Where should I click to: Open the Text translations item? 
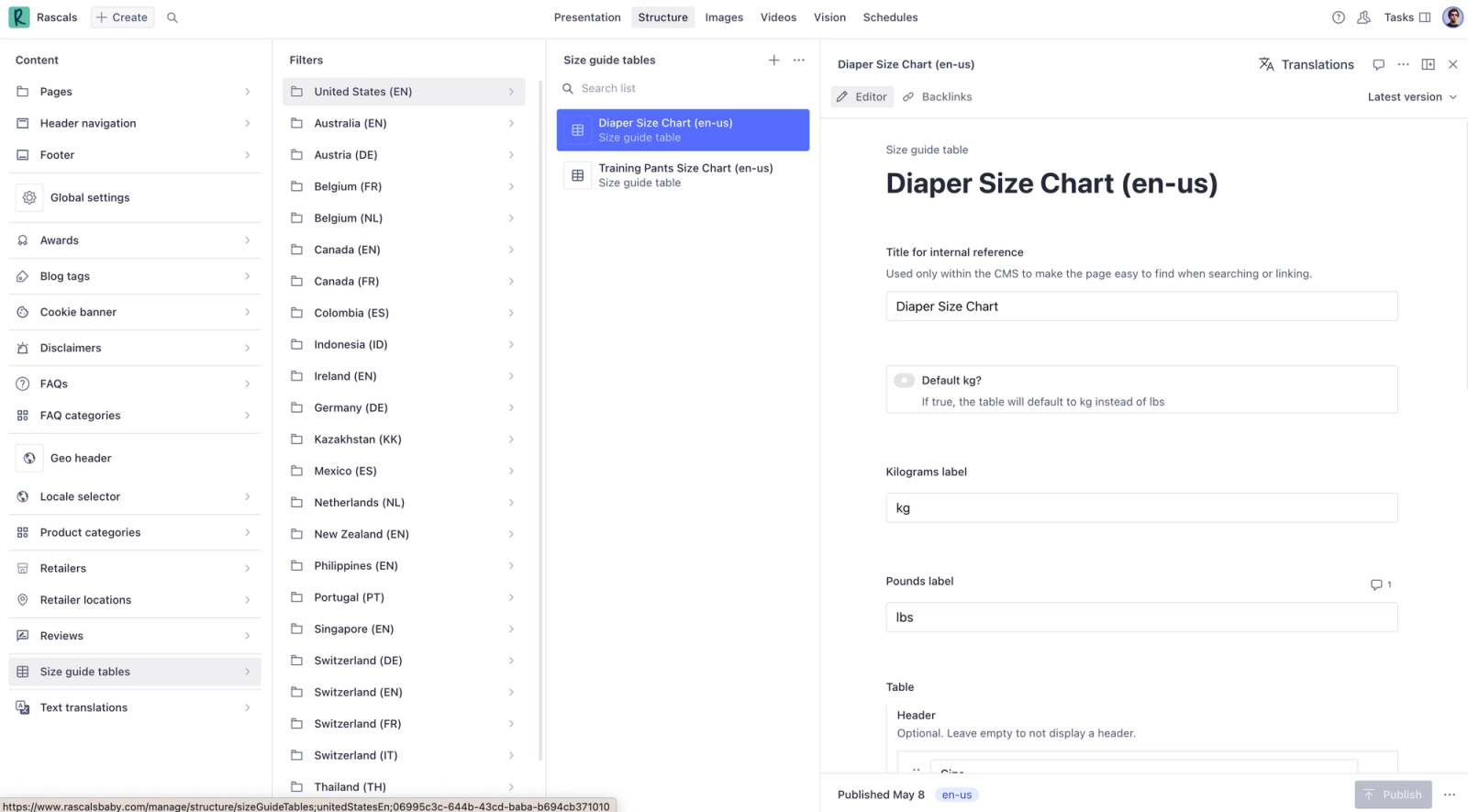135,707
